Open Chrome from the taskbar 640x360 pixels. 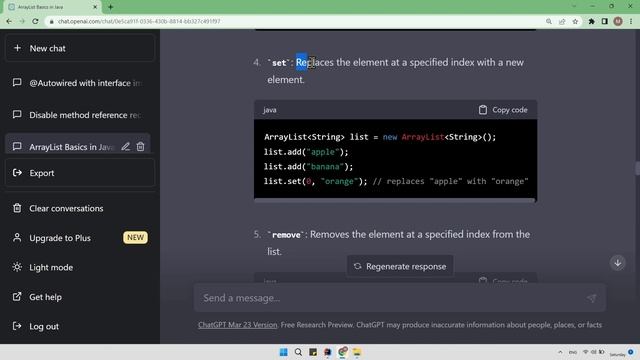tap(342, 352)
